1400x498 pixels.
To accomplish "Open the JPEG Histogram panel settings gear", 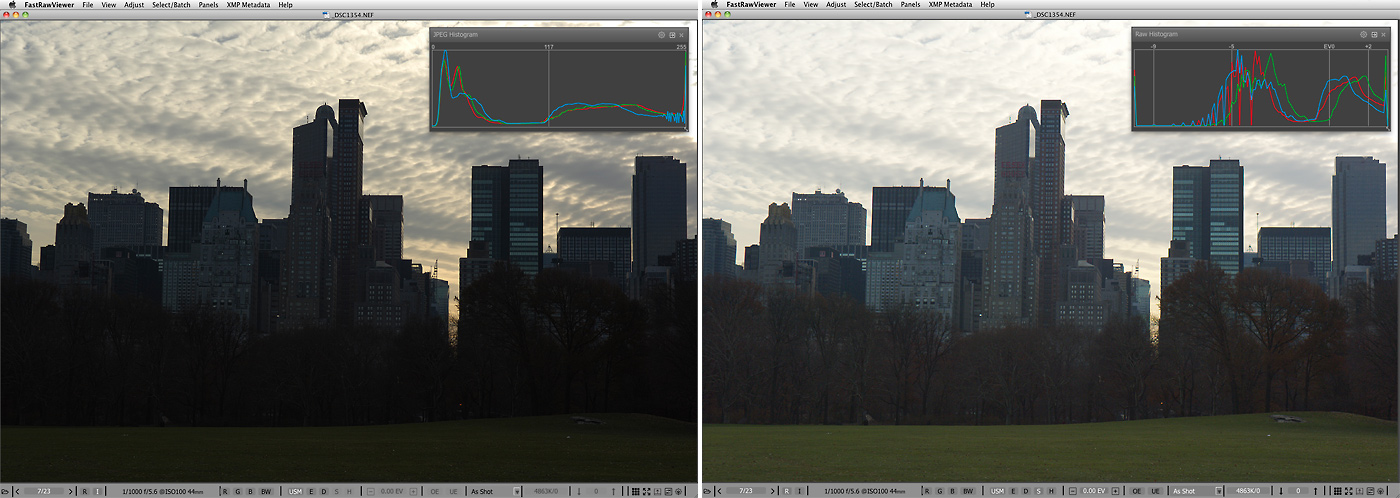I will (x=662, y=35).
